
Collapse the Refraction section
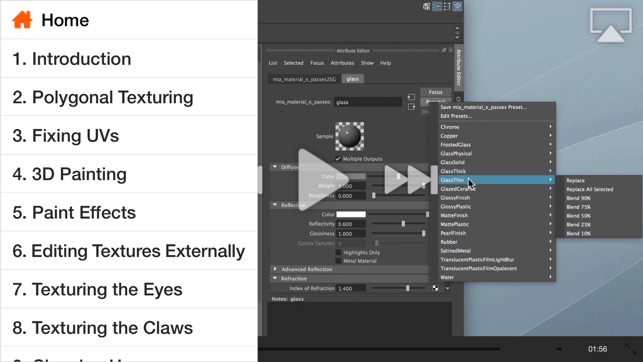click(x=275, y=278)
